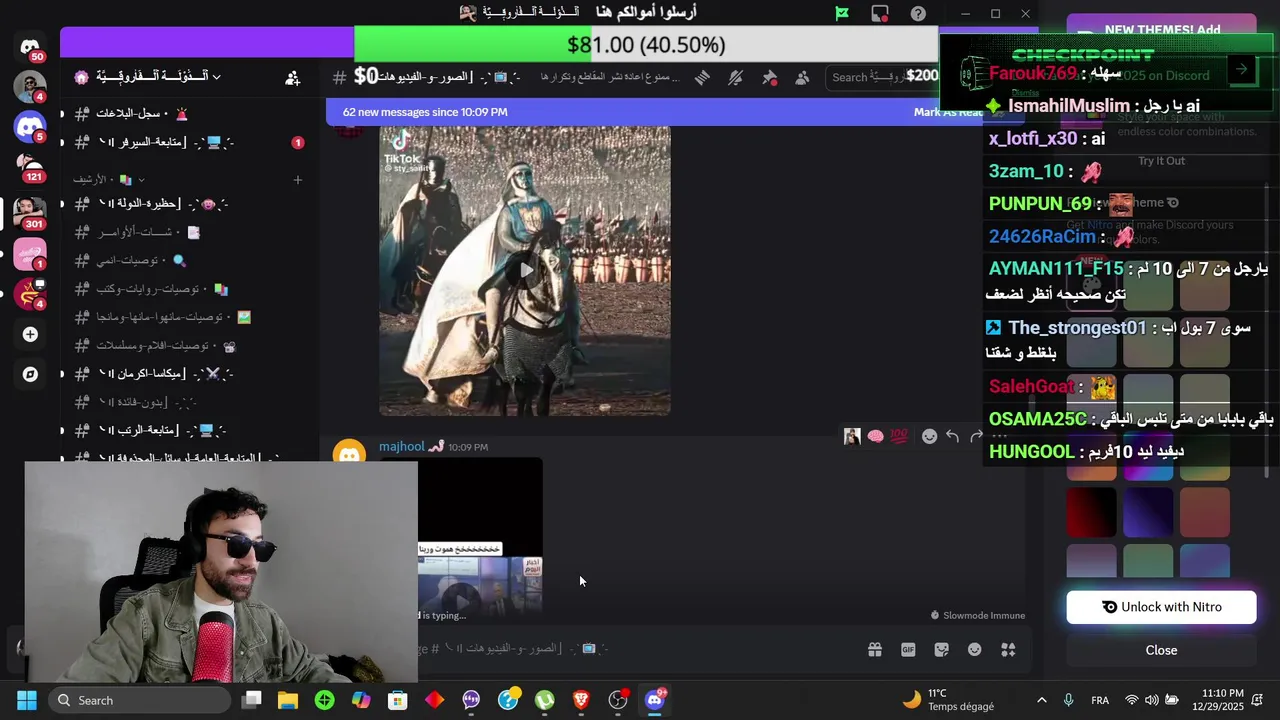Click invite people icon in server header
Viewport: 1280px width, 720px height.
292,77
